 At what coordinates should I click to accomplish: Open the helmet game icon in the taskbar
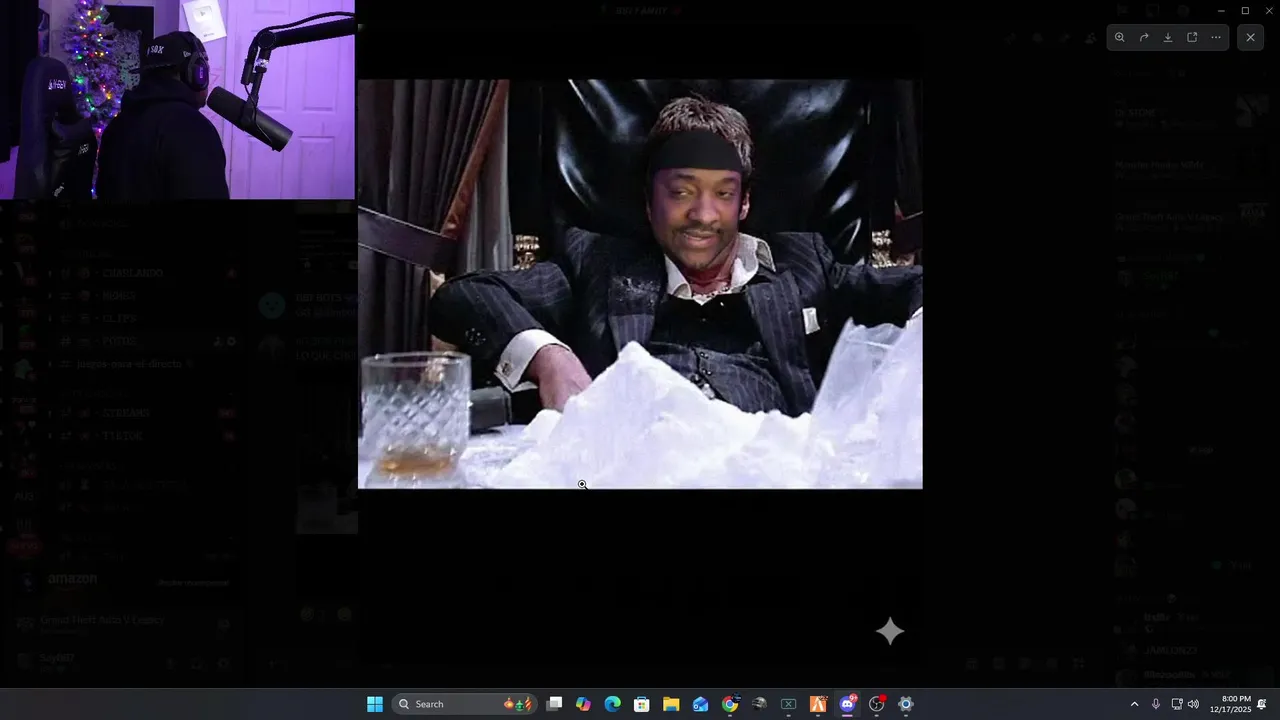pos(759,704)
